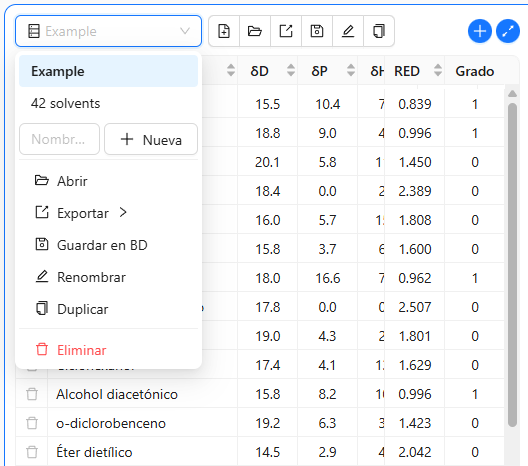
Task: Click the save to database toolbar icon
Action: [317, 31]
